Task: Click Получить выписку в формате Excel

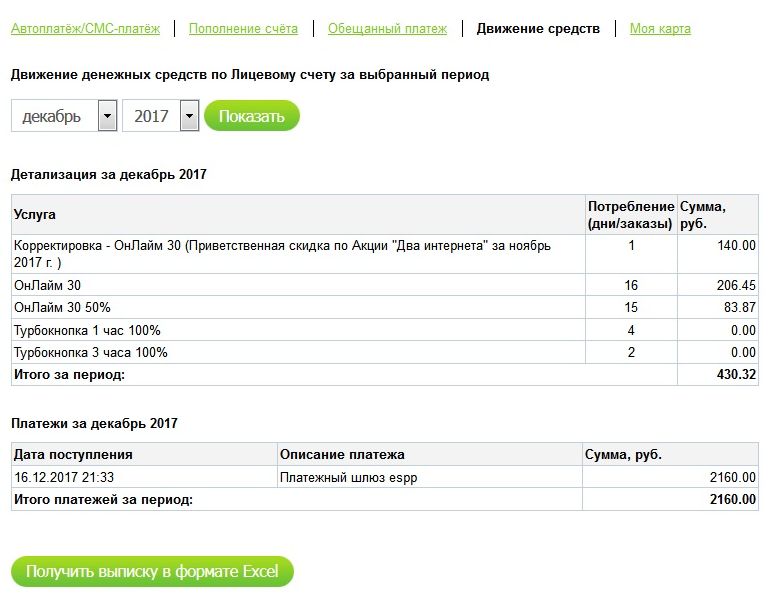Action: coord(152,572)
